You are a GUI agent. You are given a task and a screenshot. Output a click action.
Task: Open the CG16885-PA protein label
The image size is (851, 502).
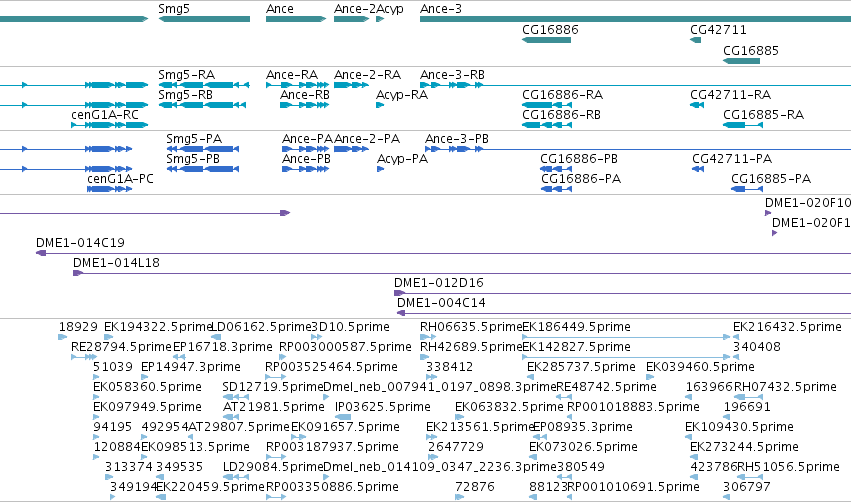[771, 179]
